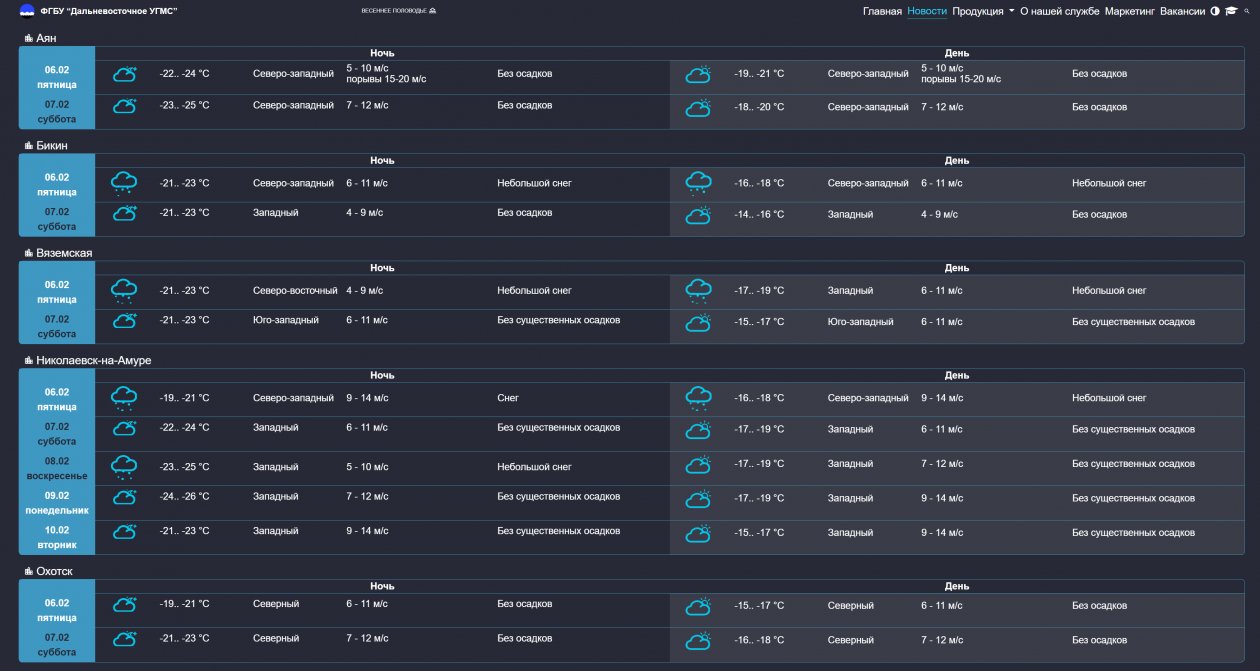Click Охотск day weather icon for 07.02
1260x671 pixels.
point(698,640)
